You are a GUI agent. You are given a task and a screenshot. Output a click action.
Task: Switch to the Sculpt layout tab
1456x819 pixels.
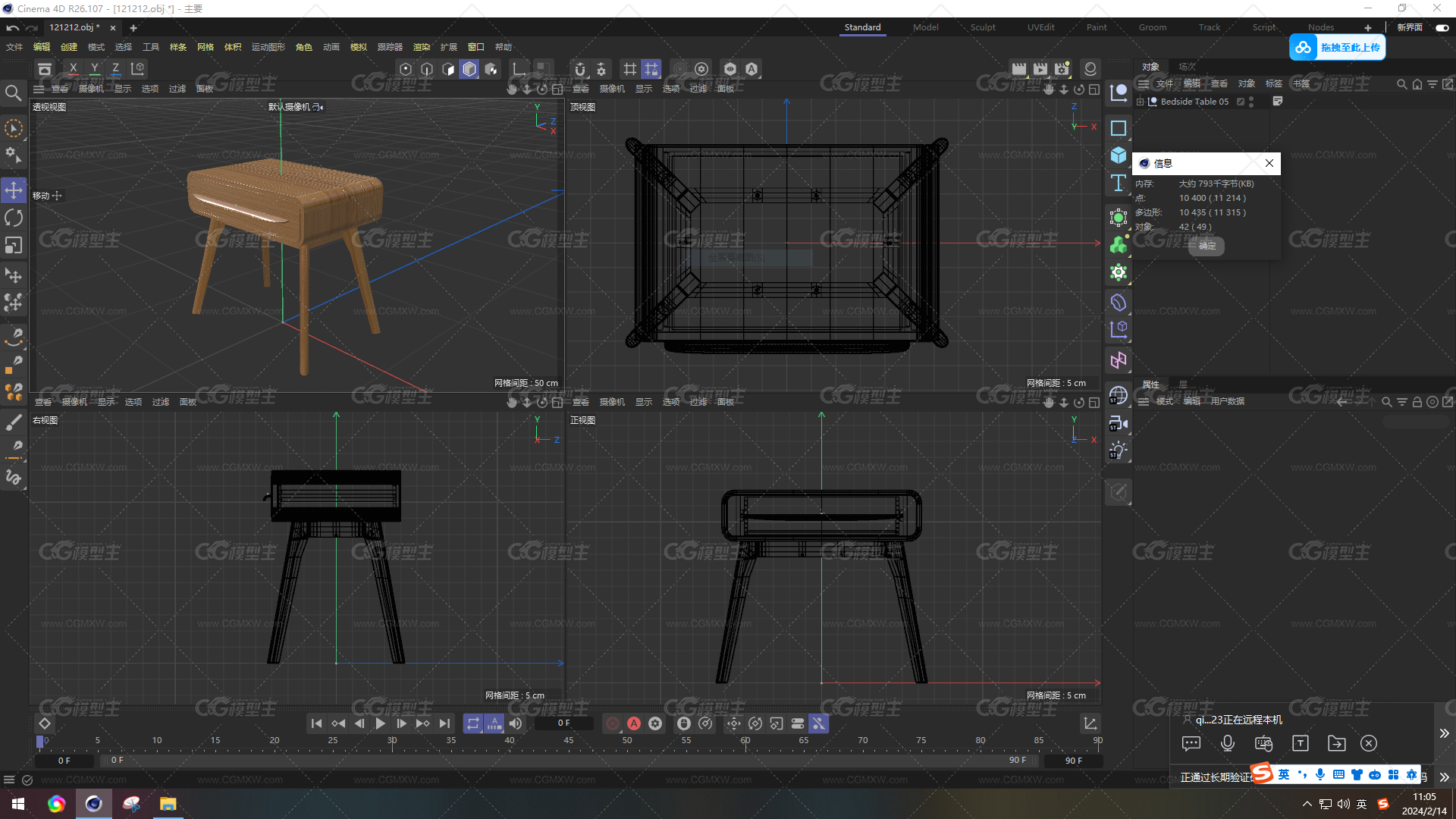click(x=983, y=27)
